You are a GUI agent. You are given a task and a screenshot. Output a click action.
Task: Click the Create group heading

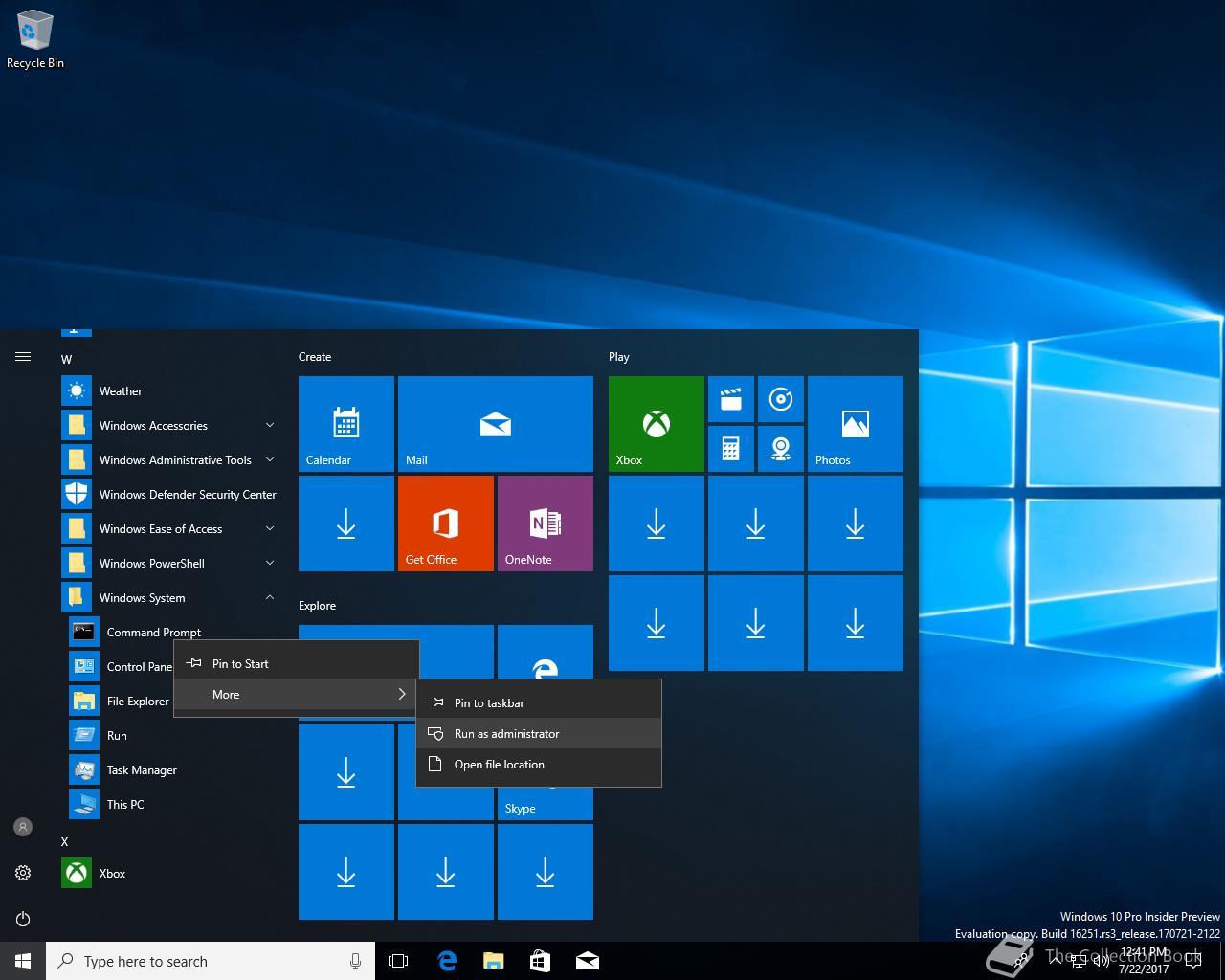[315, 357]
